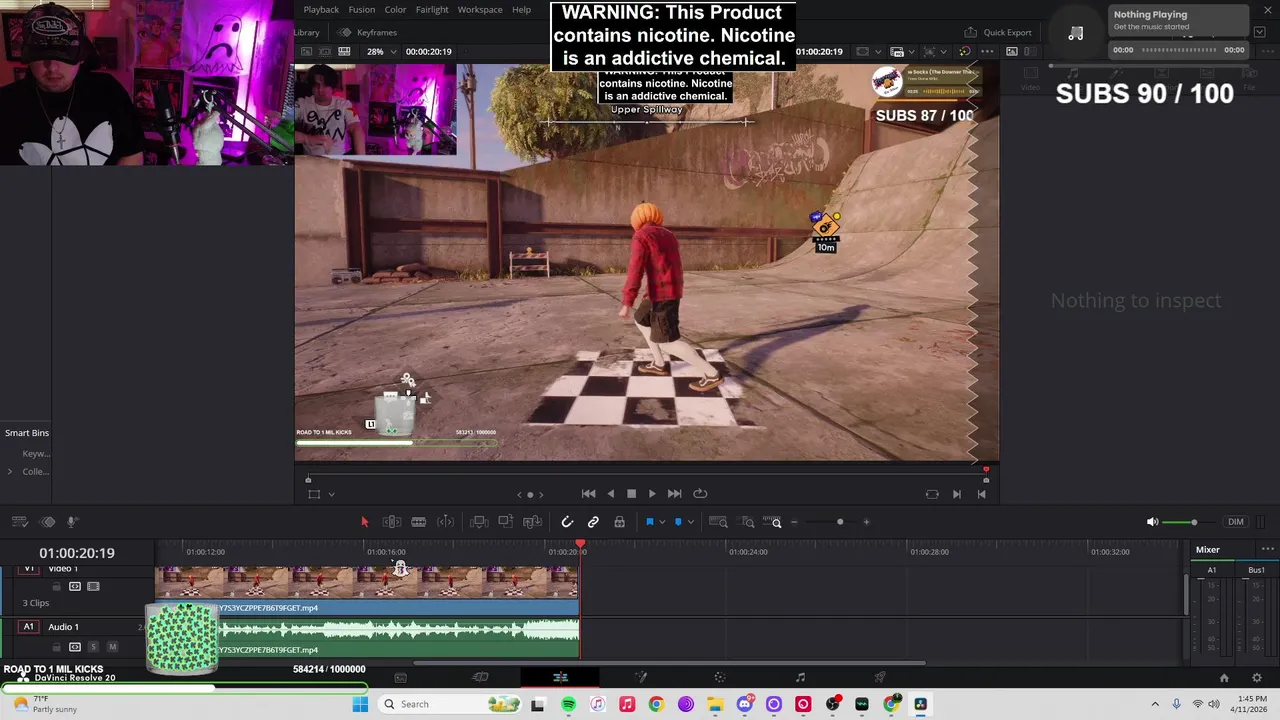Viewport: 1280px width, 720px height.
Task: Click the red timeline playhead marker
Action: [580, 544]
